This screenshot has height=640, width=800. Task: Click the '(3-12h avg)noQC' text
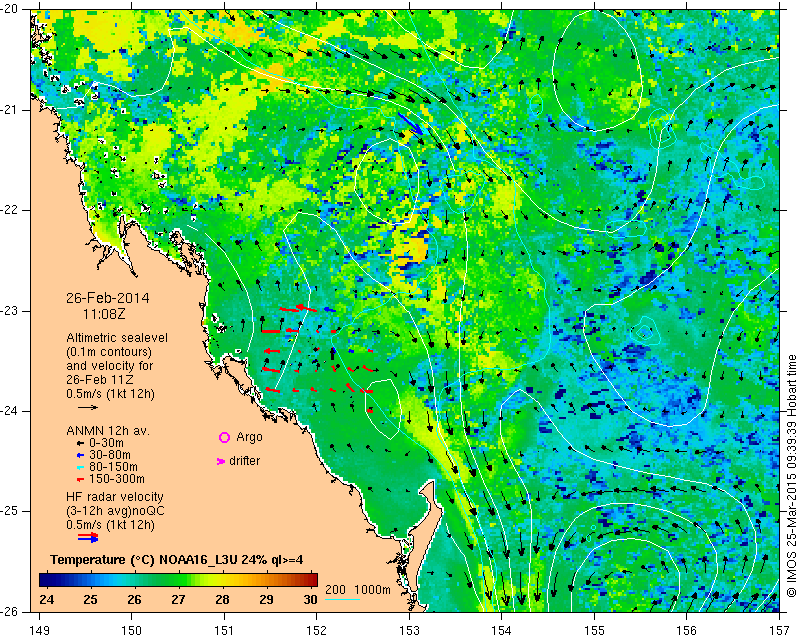coord(115,511)
